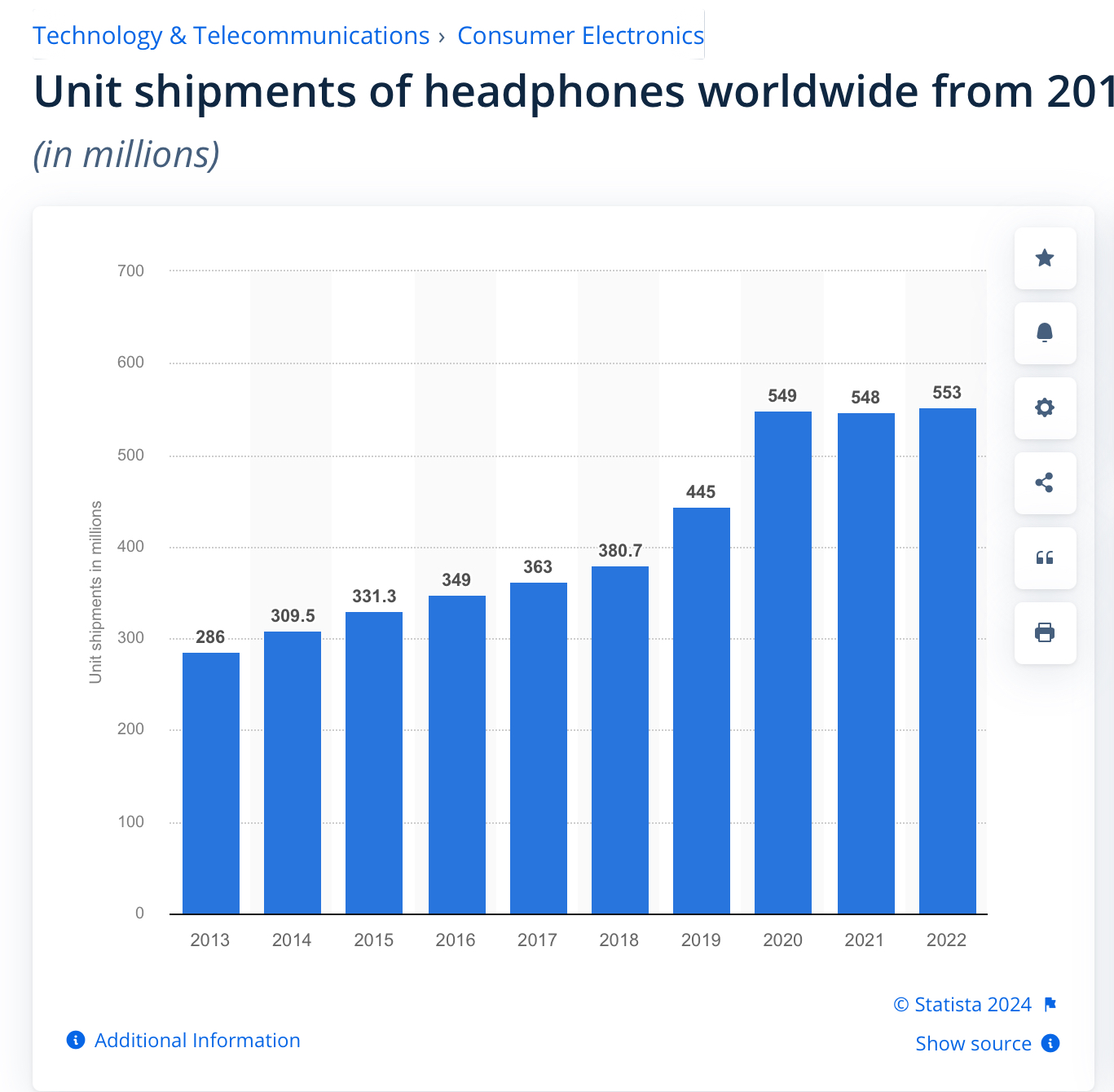Viewport: 1114px width, 1092px height.
Task: Click the 2015 bar in the chart
Action: 374,763
